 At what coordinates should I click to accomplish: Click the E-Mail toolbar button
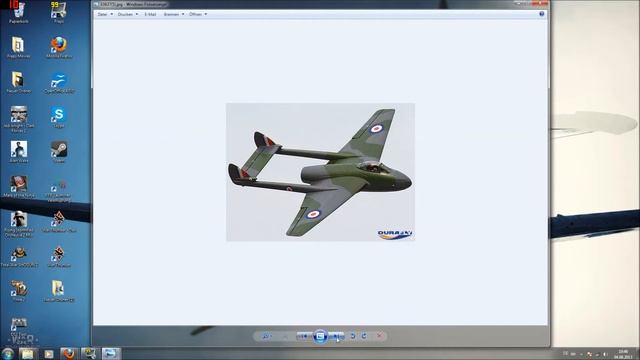(x=150, y=14)
